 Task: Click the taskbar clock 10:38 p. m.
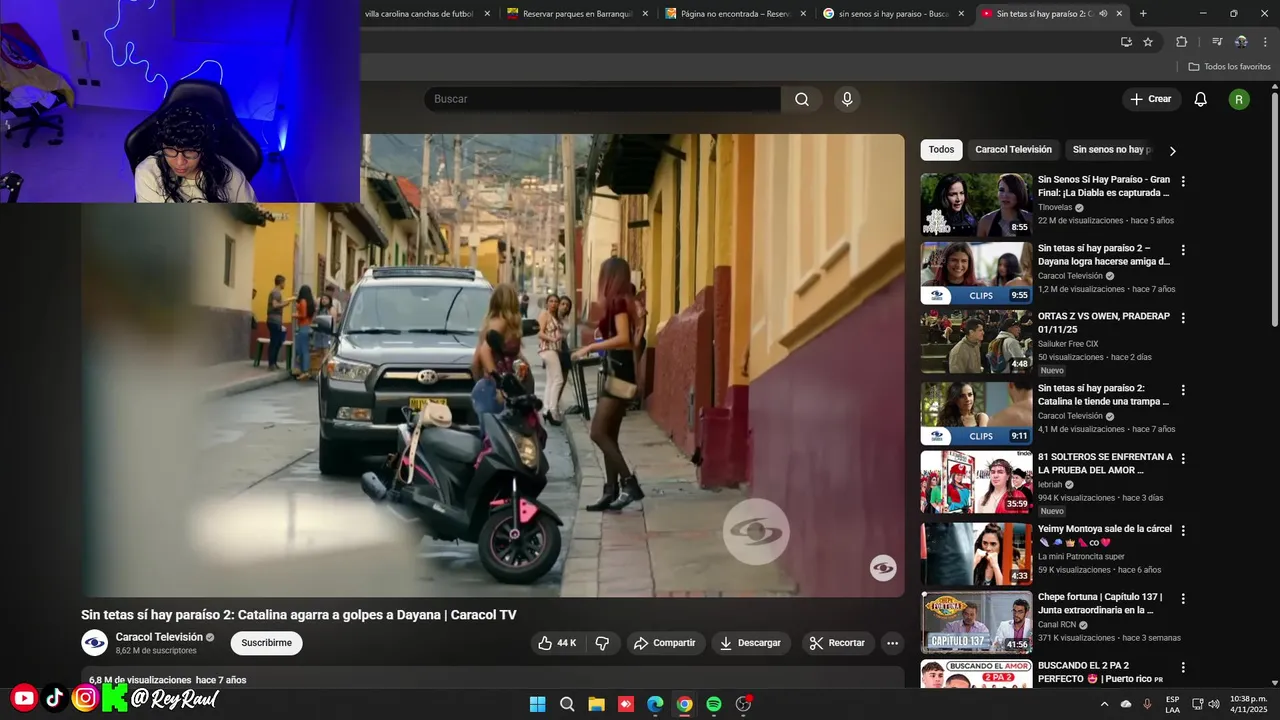coord(1248,704)
